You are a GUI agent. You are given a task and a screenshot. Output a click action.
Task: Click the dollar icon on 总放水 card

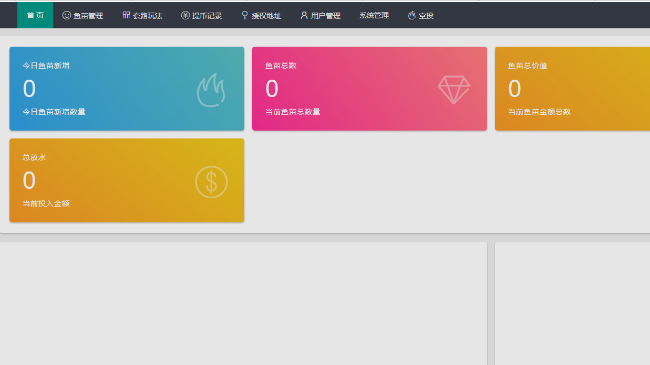(x=211, y=182)
